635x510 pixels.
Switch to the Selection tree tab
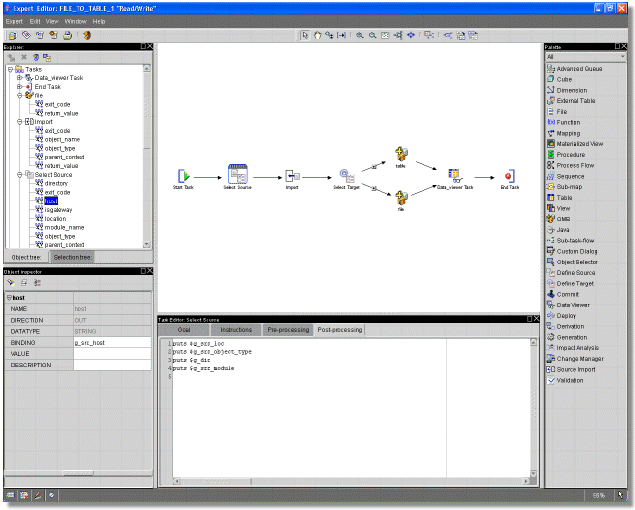point(72,257)
